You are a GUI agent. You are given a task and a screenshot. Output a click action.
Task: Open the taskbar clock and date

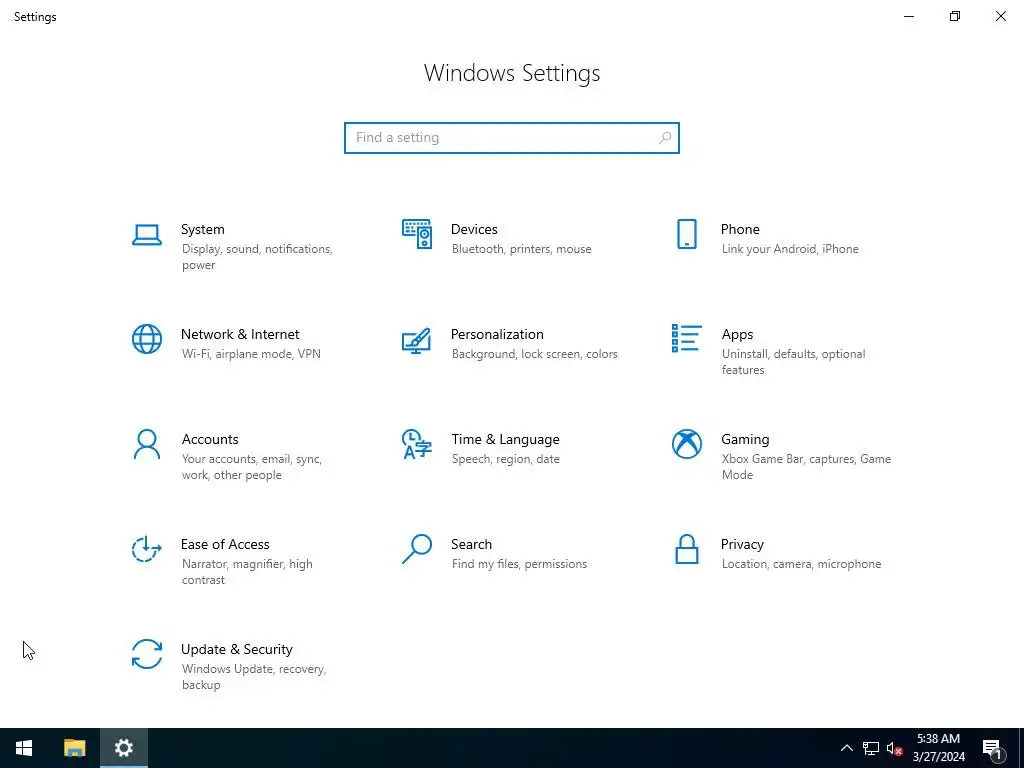coord(938,748)
